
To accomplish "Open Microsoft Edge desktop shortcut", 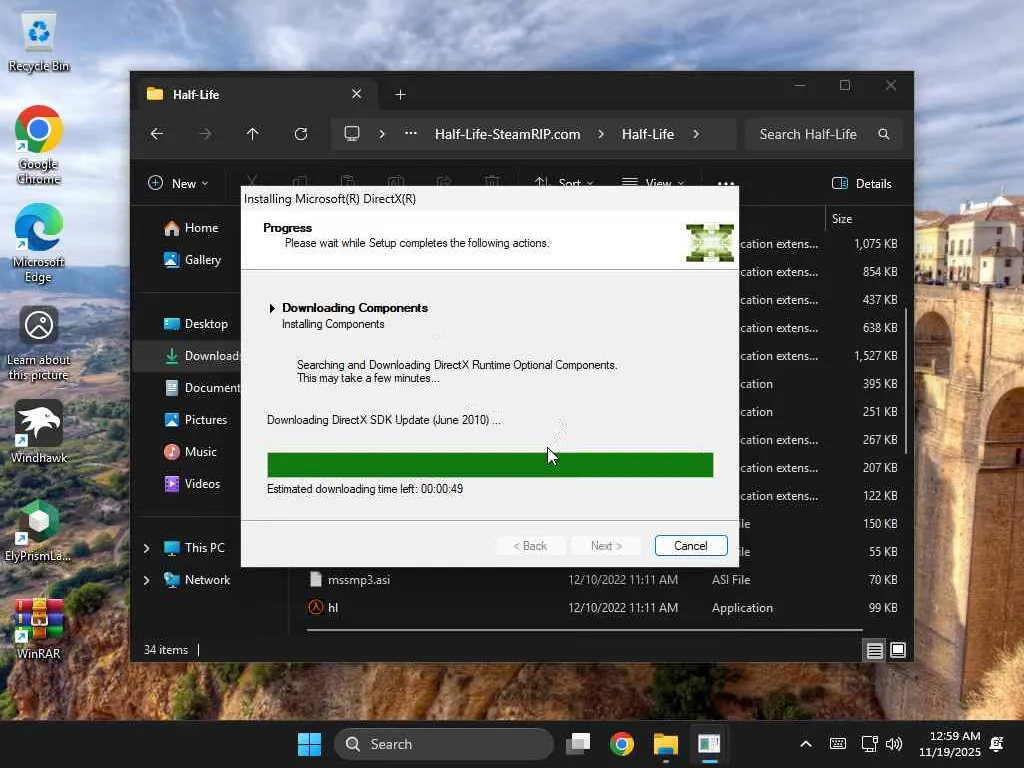I will click(x=39, y=242).
